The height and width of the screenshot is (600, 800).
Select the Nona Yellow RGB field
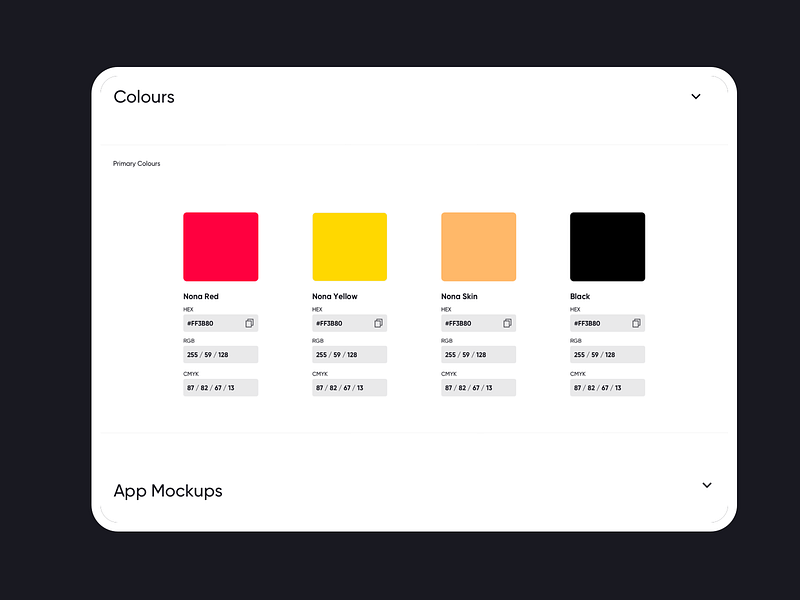tap(349, 355)
